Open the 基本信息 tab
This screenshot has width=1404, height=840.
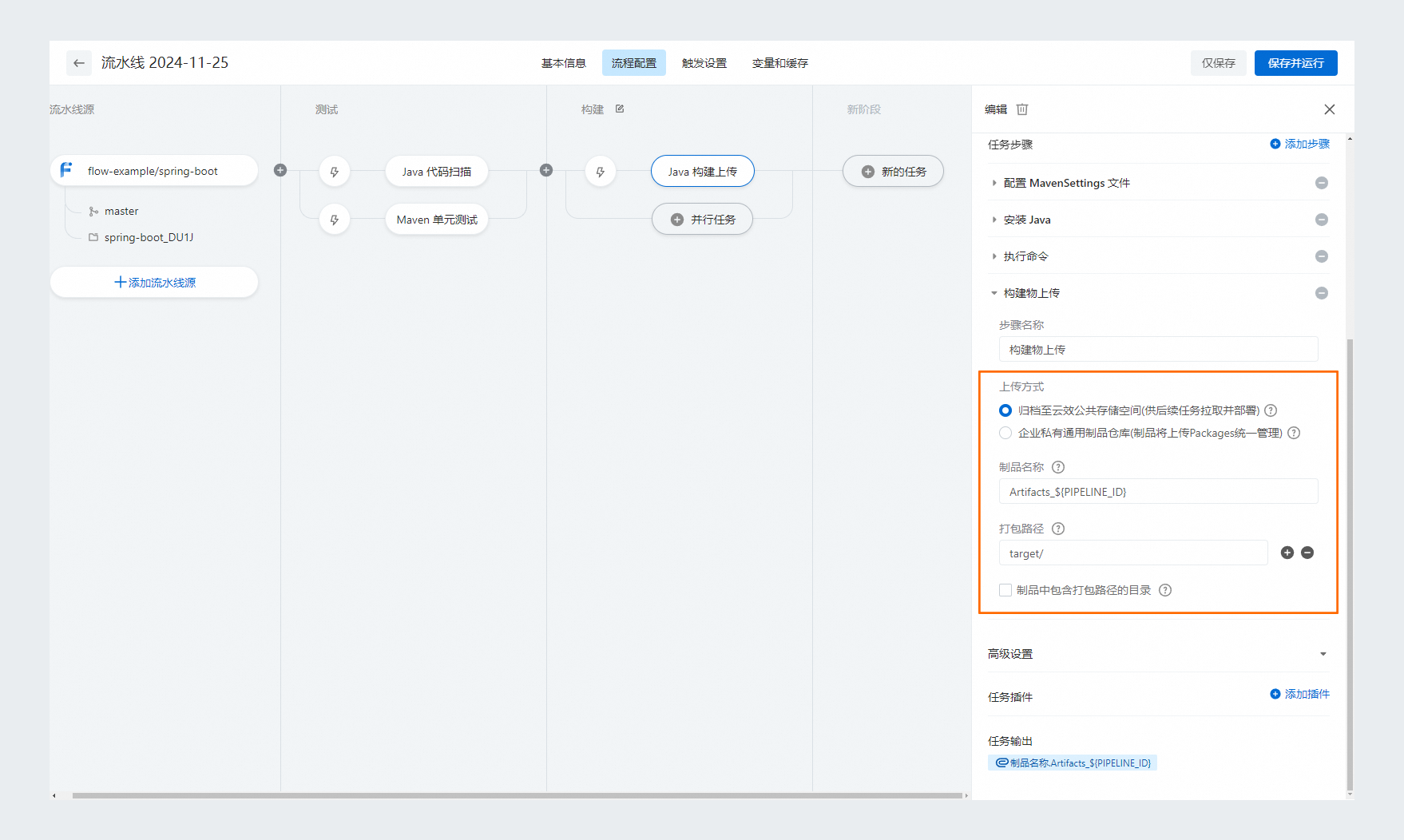(x=564, y=63)
